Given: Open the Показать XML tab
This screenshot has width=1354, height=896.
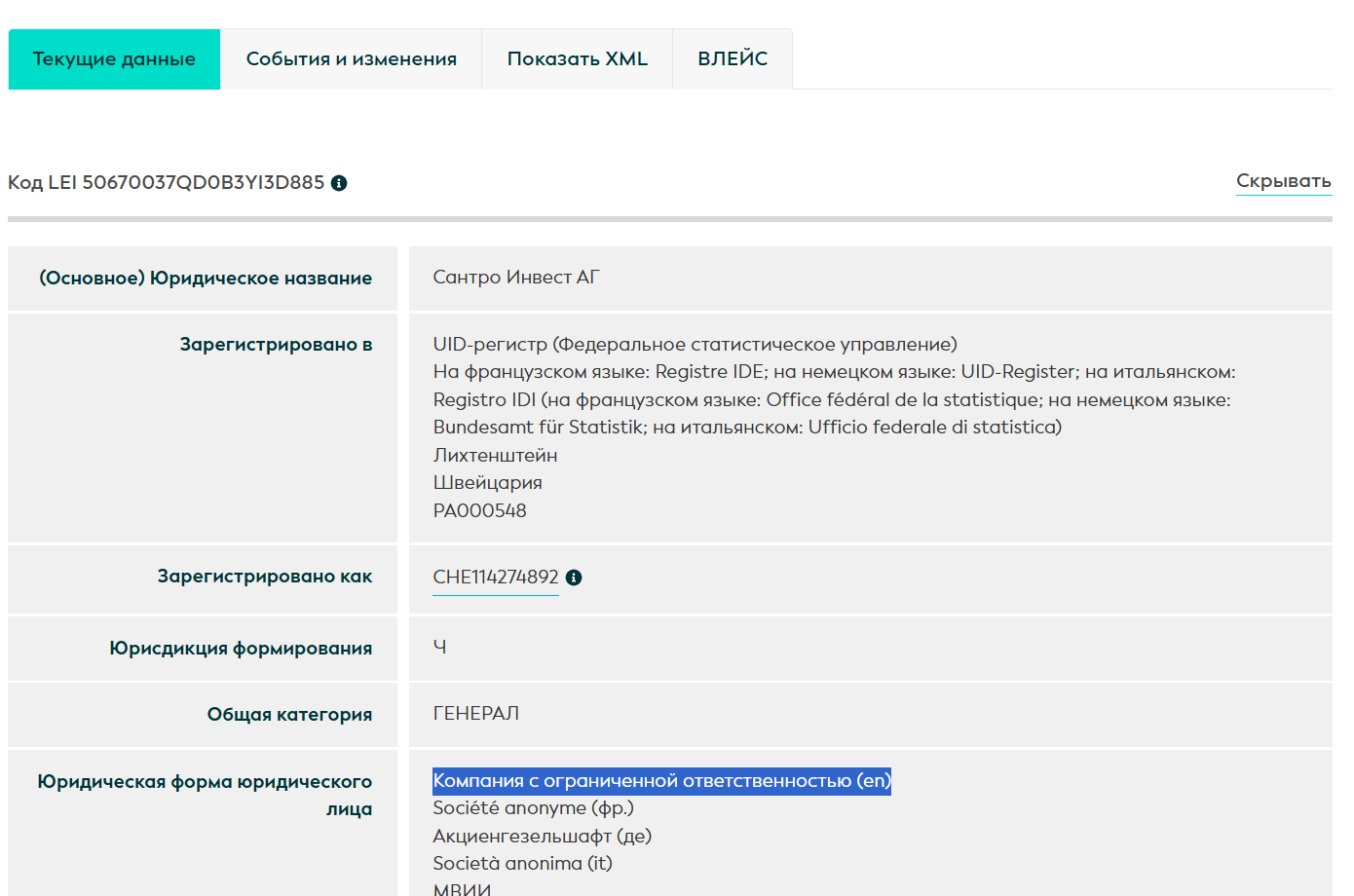Looking at the screenshot, I should [577, 59].
